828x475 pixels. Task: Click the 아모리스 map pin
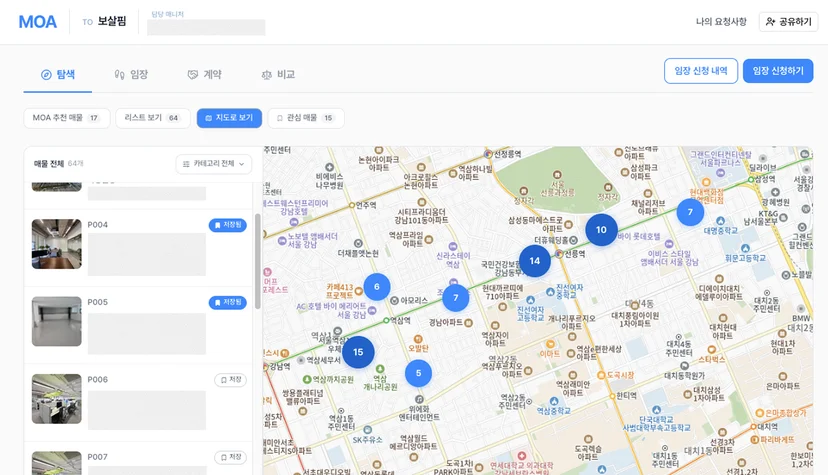click(394, 300)
